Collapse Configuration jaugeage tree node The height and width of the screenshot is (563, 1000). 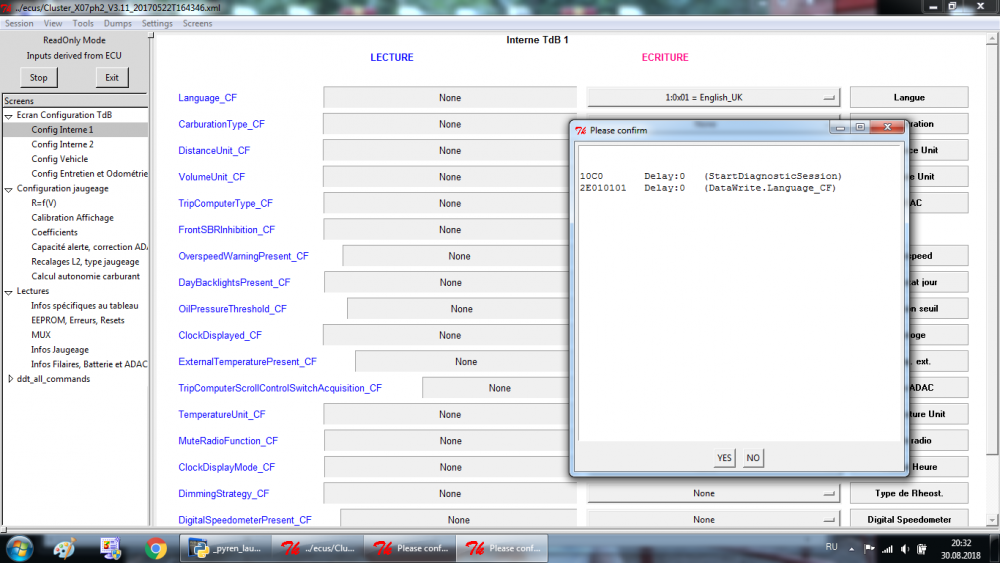pyautogui.click(x=9, y=189)
